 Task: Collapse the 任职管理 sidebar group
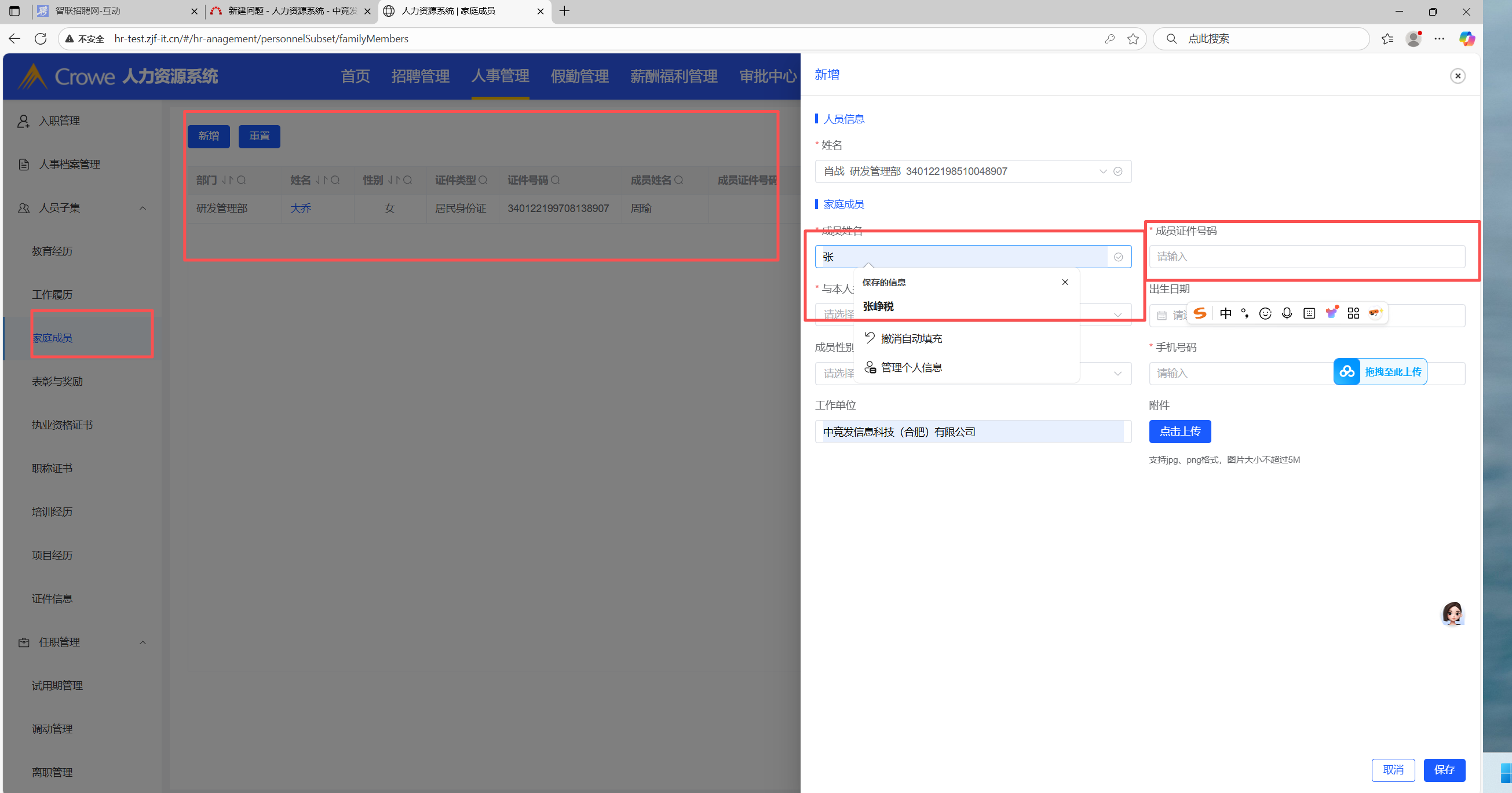143,642
